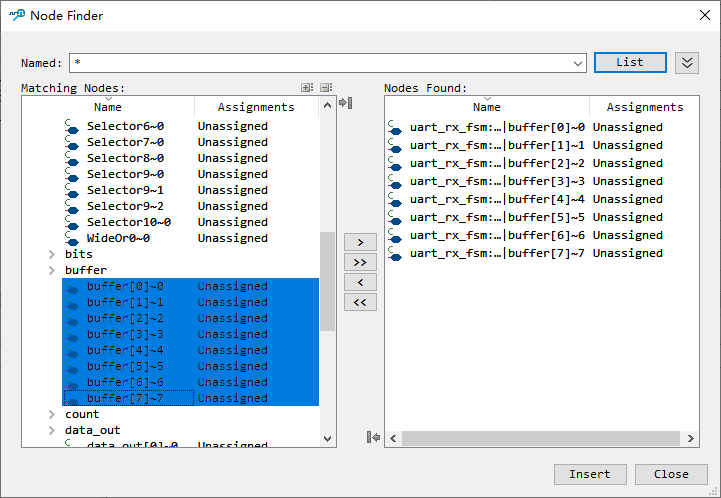Open the Named pattern dropdown arrow
721x498 pixels.
tap(578, 63)
